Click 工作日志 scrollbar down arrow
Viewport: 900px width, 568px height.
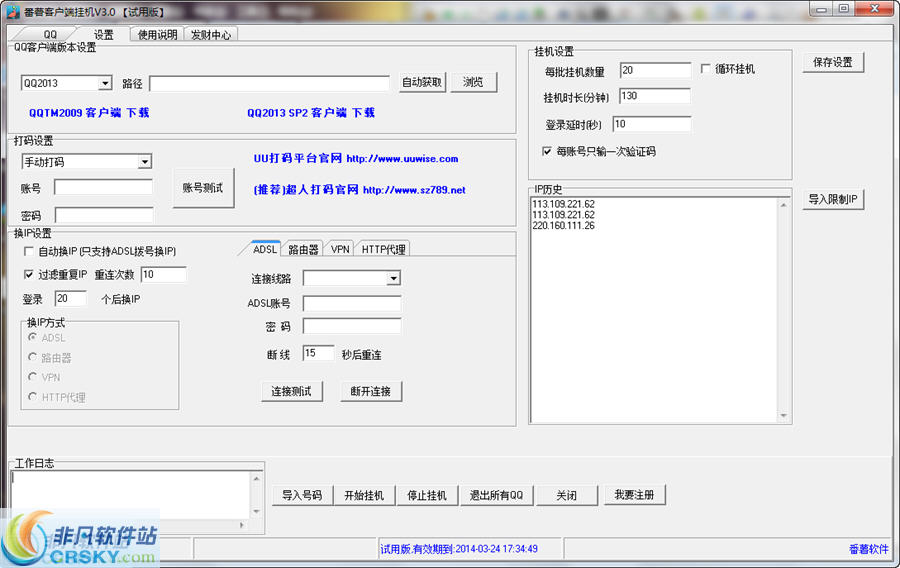(257, 511)
